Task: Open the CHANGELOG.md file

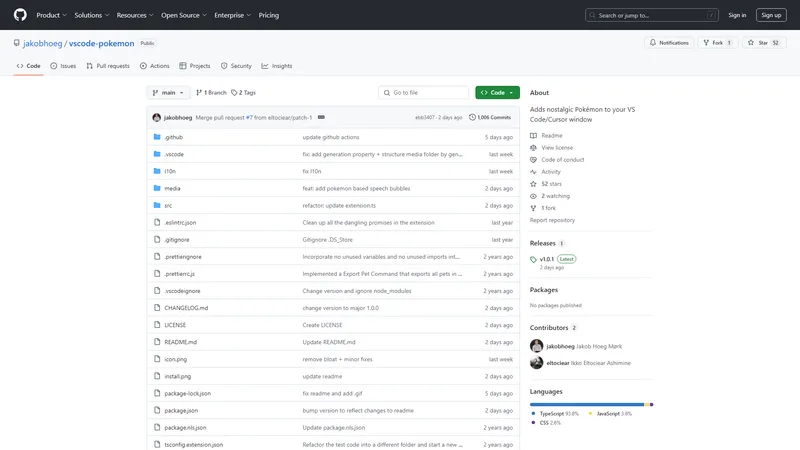Action: coord(186,308)
